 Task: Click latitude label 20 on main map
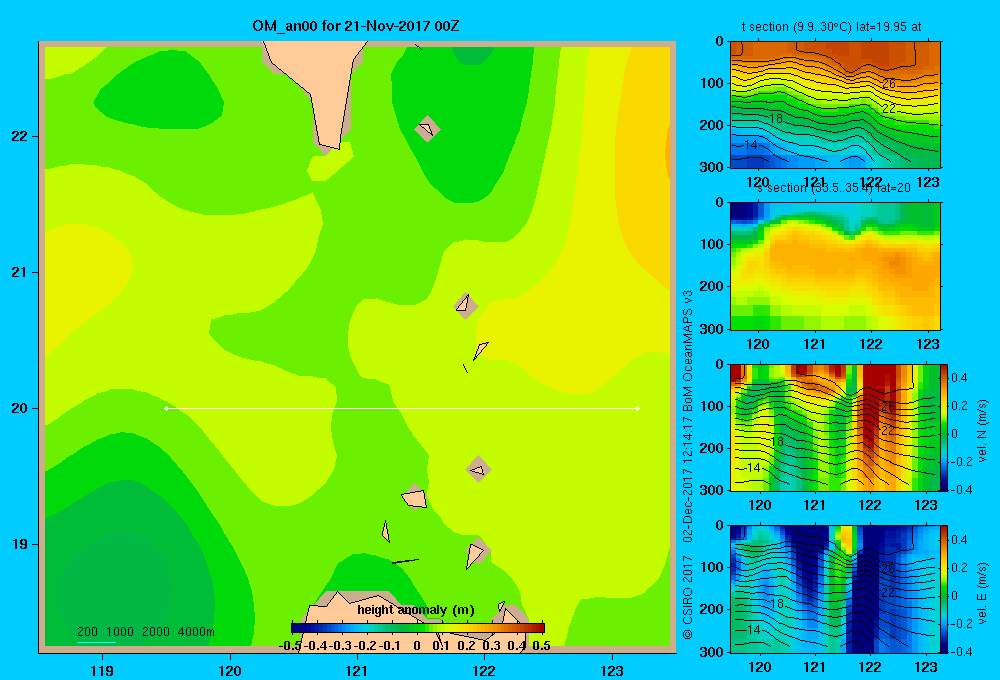pos(19,408)
